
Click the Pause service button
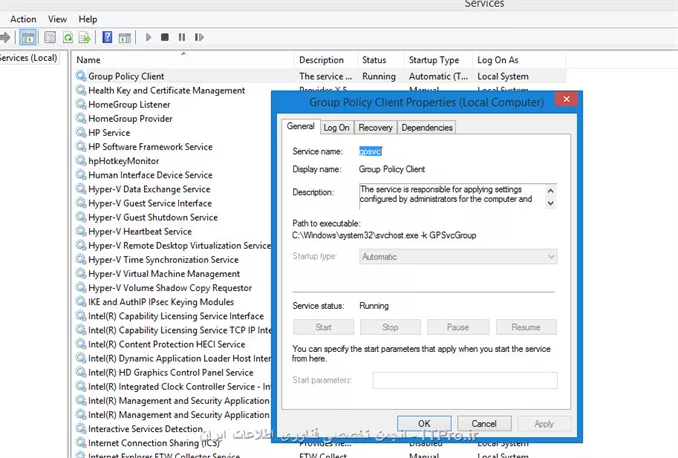pyautogui.click(x=458, y=327)
